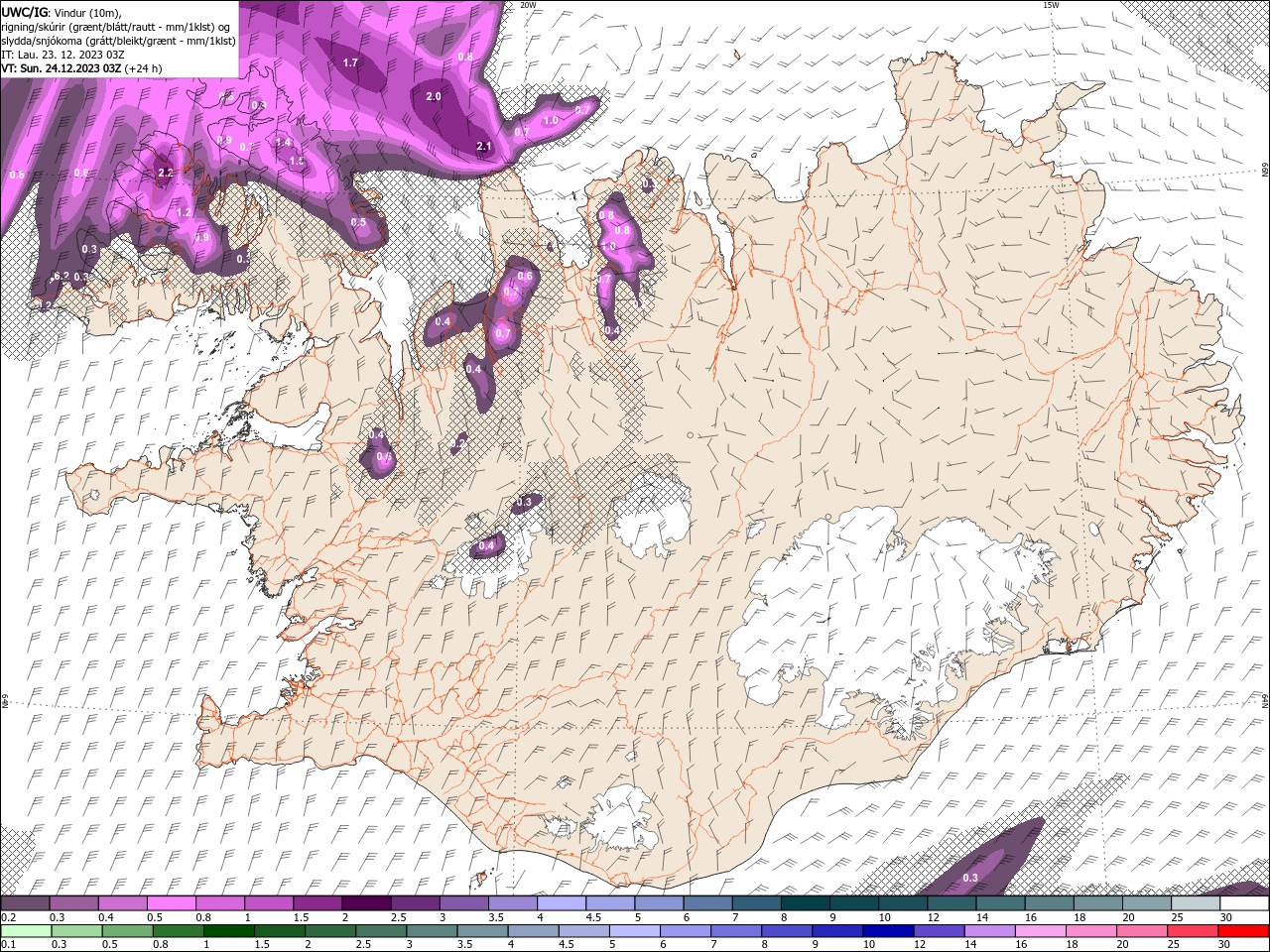1270x952 pixels.
Task: Select the darkest green swatch labeled 1, bottom row
Action: [229, 930]
